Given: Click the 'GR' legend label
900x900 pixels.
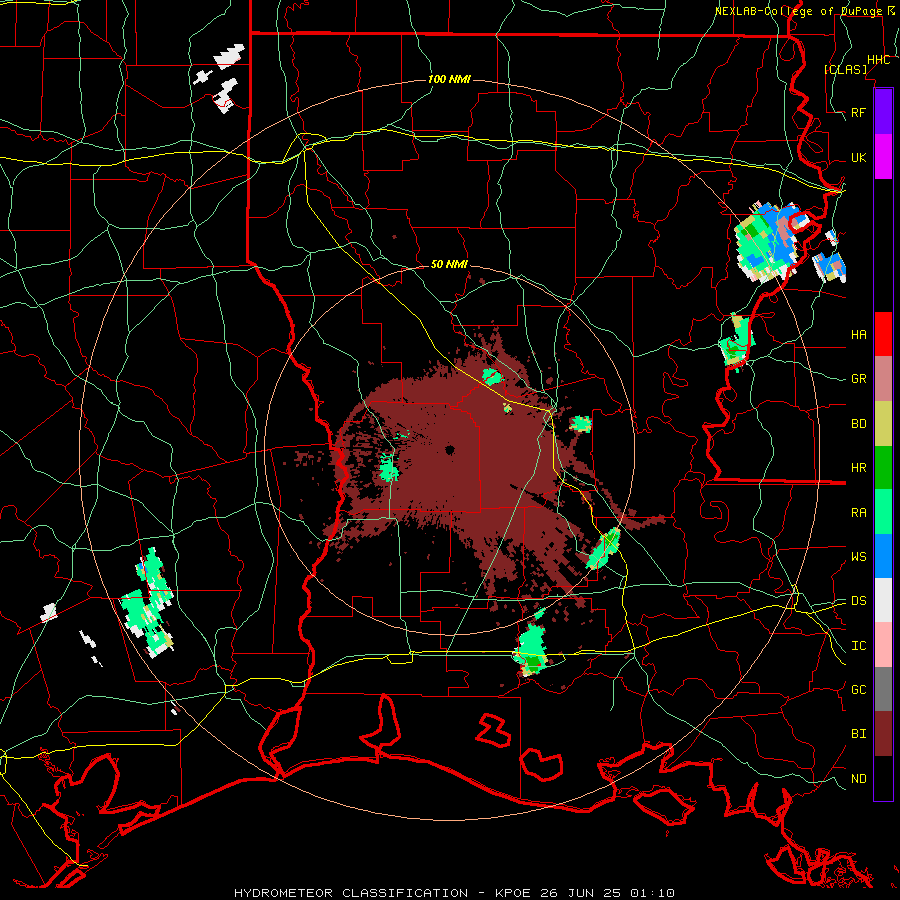Looking at the screenshot, I should (858, 379).
